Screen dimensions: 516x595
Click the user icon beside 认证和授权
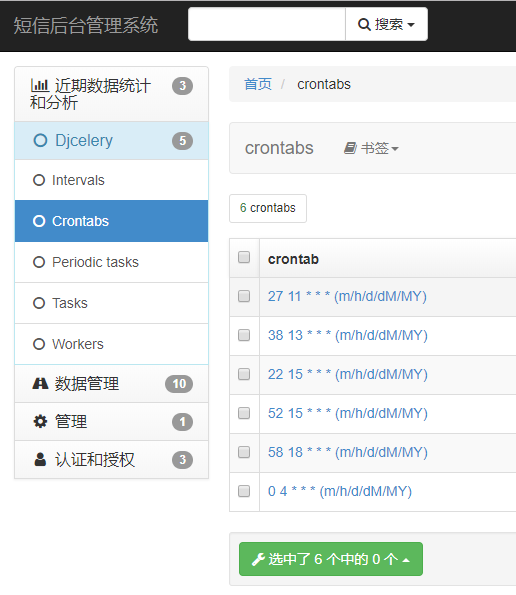click(x=40, y=459)
